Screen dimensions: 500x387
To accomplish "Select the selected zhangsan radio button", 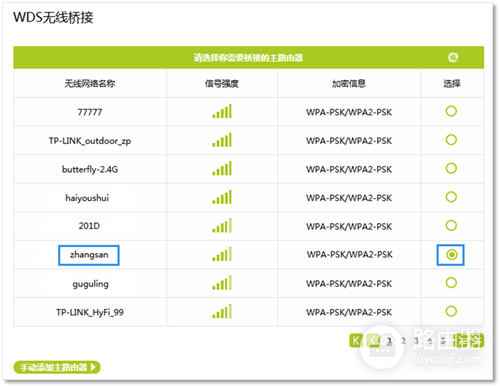I will pyautogui.click(x=451, y=255).
